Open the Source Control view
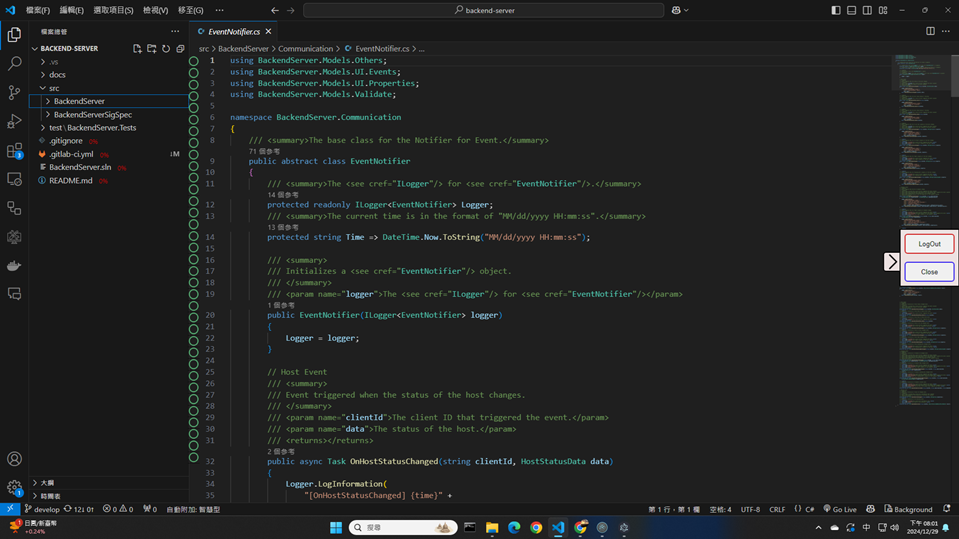 (x=14, y=92)
